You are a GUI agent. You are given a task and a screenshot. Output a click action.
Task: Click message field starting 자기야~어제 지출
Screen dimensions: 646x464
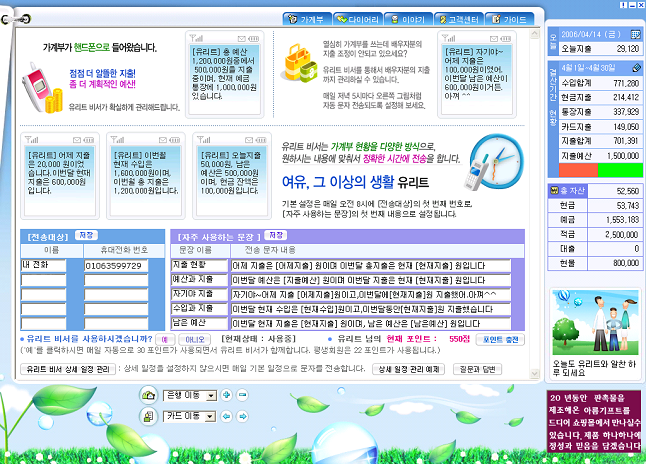click(x=371, y=294)
